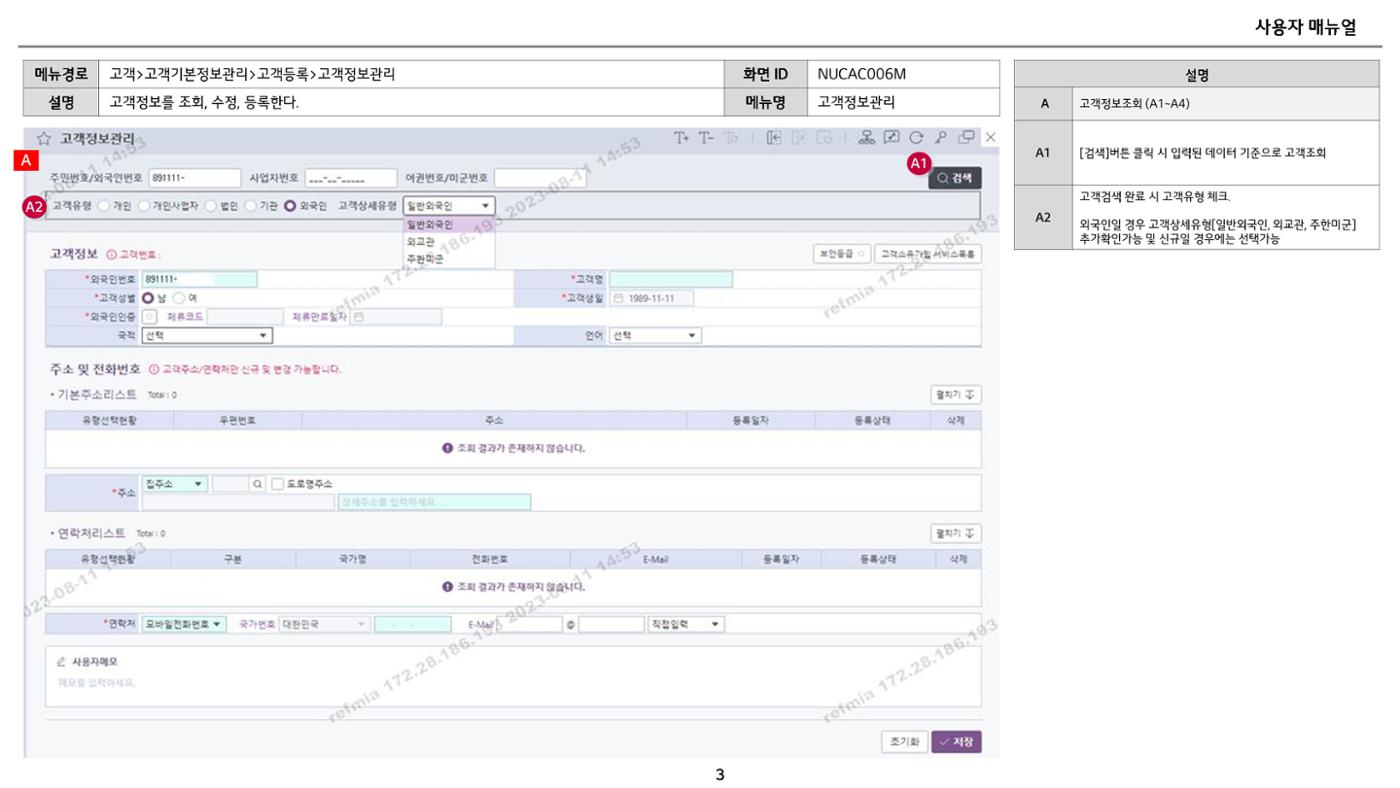Click the 외국인인증 verify icon button
The image size is (1400, 788).
(x=150, y=317)
